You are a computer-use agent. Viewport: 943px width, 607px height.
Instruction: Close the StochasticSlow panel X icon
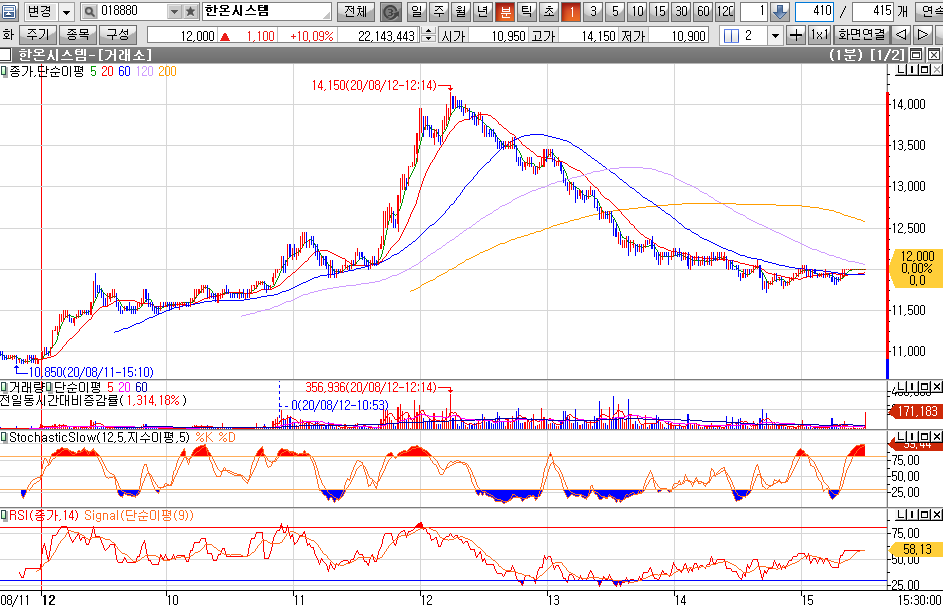pyautogui.click(x=937, y=437)
